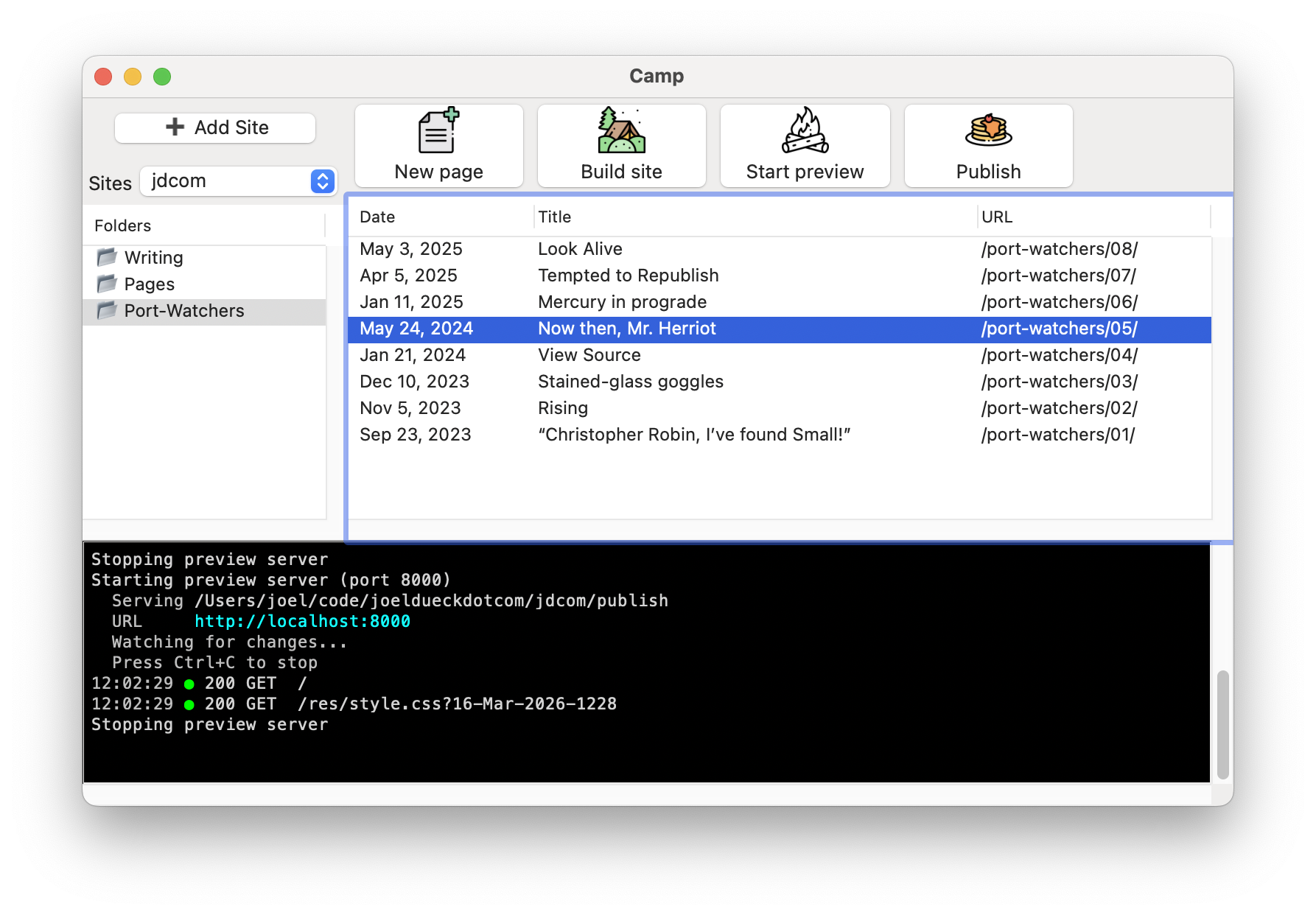This screenshot has width=1316, height=915.
Task: Open the localhost:8000 link in console
Action: tap(302, 621)
